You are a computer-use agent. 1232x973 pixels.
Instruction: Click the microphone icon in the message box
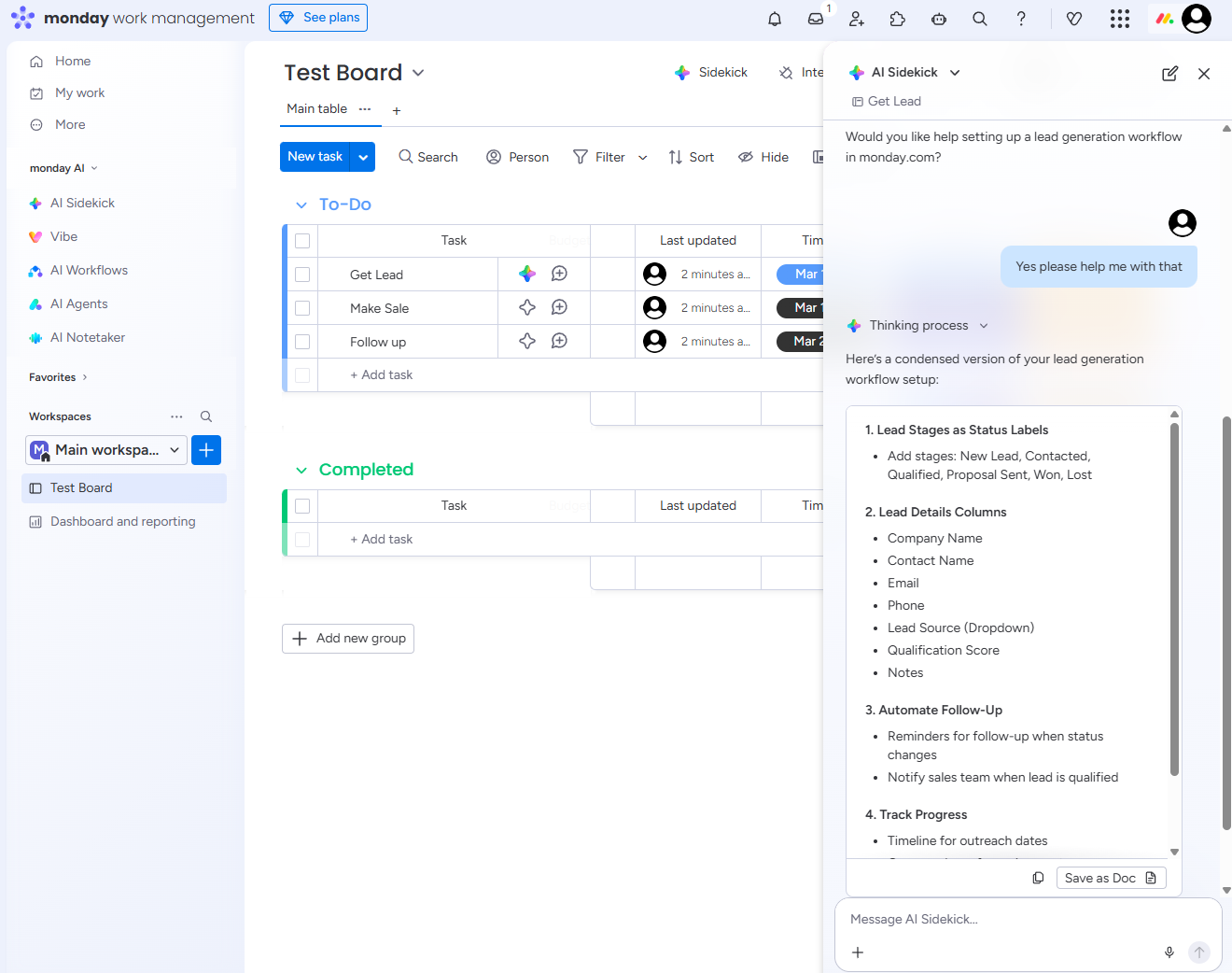[1169, 952]
